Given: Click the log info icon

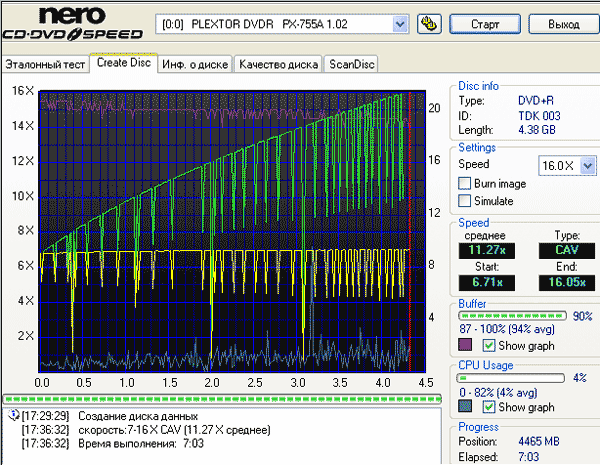Looking at the screenshot, I should [x=13, y=415].
